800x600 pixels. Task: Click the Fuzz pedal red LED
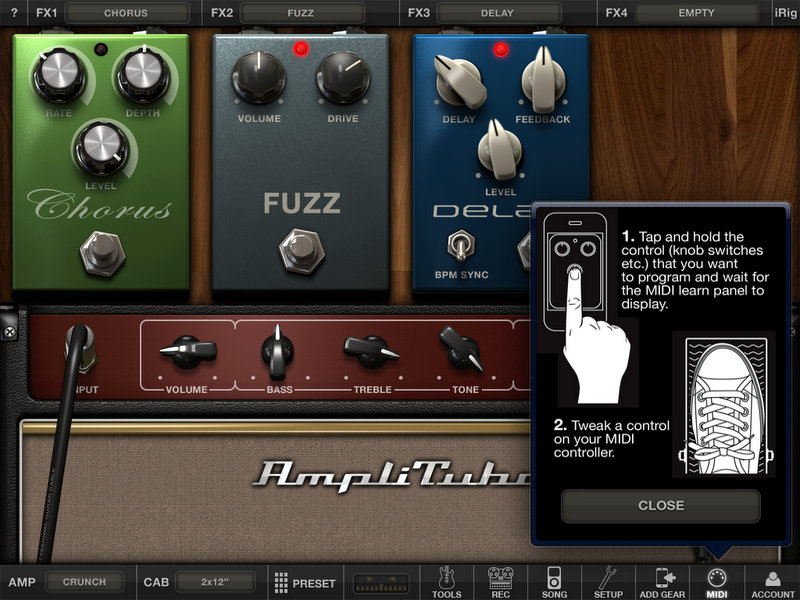301,49
